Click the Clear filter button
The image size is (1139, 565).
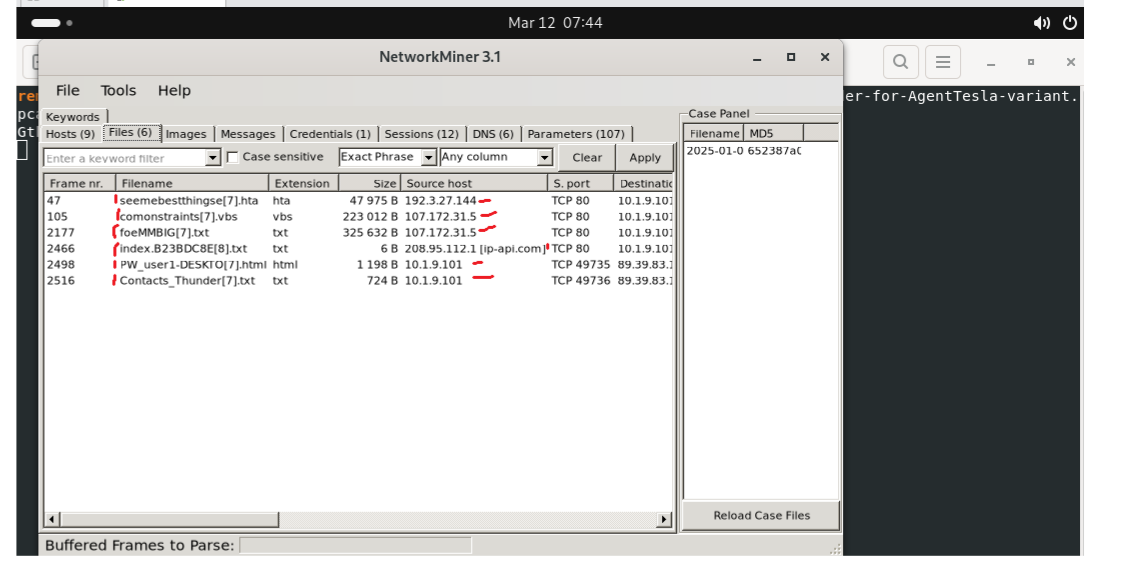click(x=587, y=158)
